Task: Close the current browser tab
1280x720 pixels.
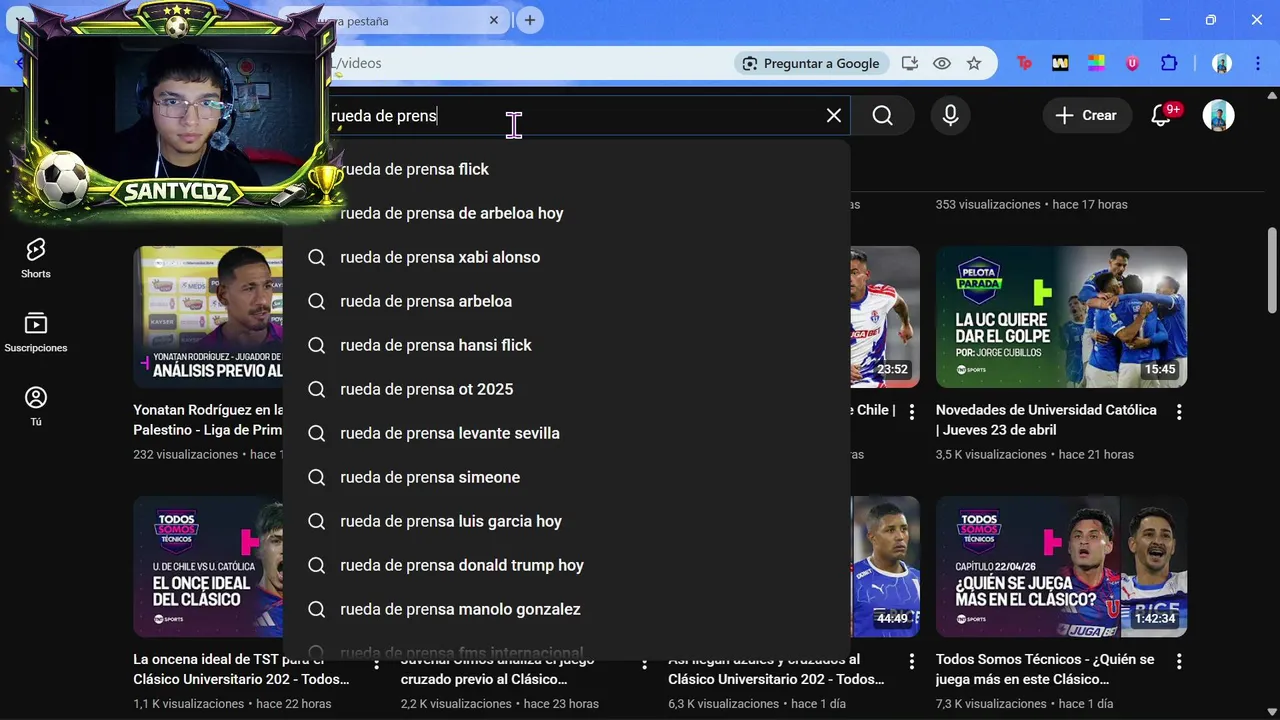Action: tap(494, 20)
